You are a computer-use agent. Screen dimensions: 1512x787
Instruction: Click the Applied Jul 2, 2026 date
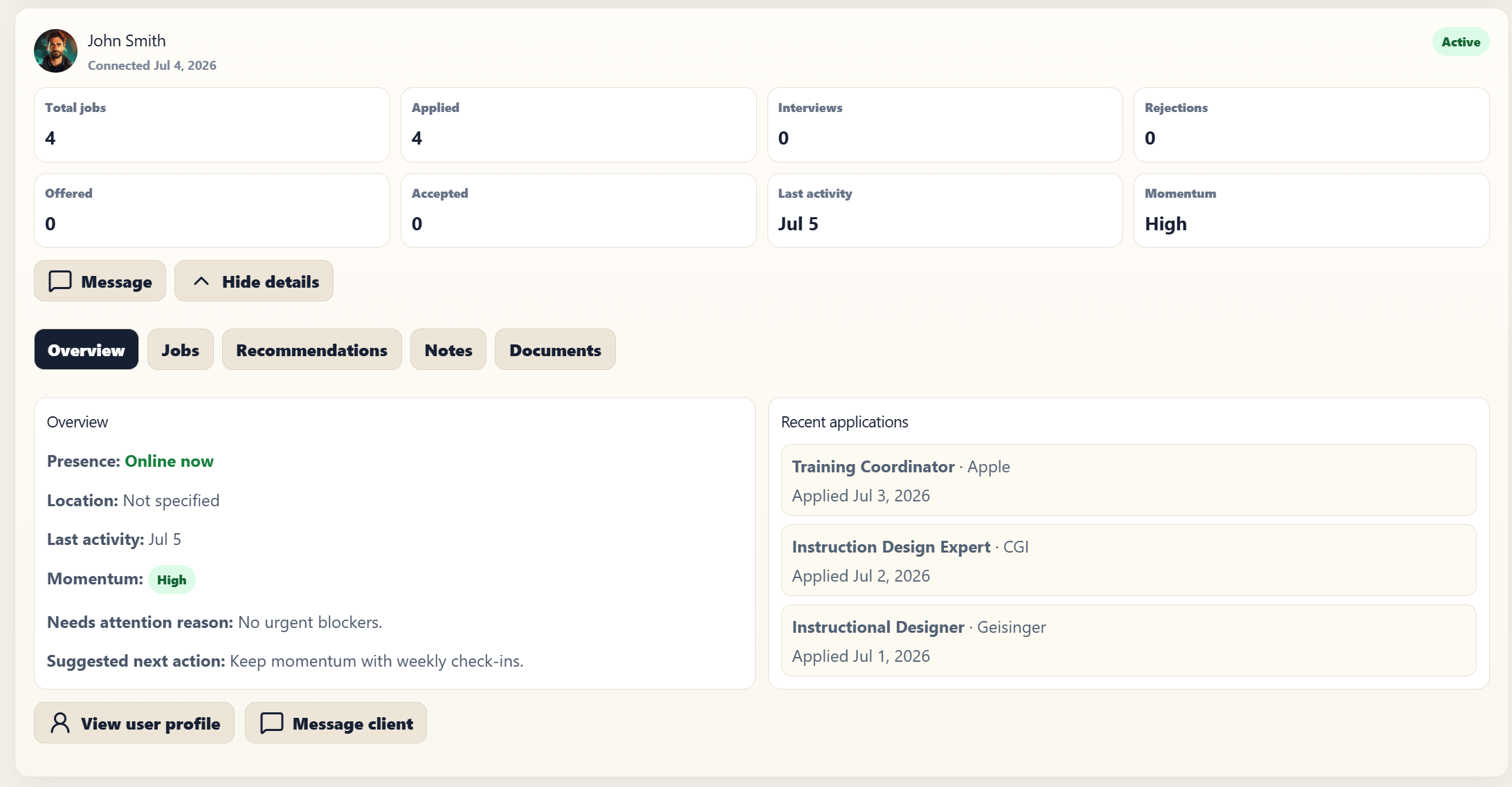(x=861, y=576)
